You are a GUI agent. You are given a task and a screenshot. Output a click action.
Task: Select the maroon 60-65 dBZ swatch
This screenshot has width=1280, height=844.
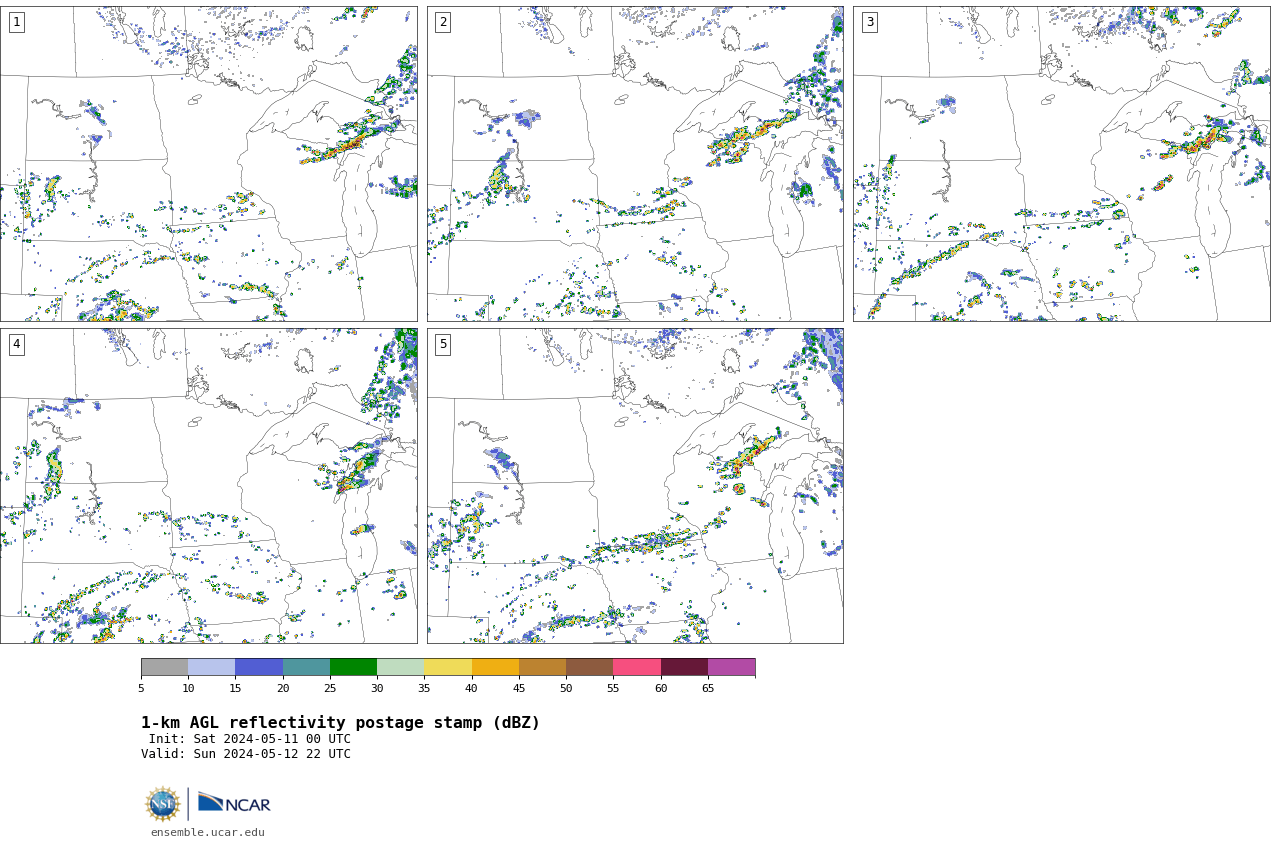pos(684,667)
